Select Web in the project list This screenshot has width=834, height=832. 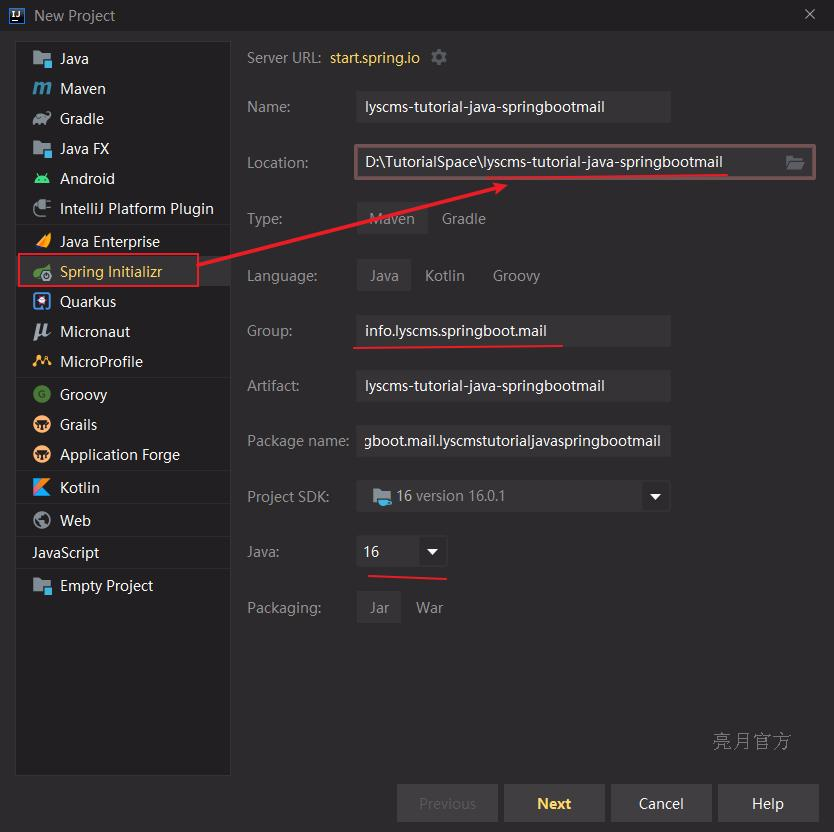pyautogui.click(x=123, y=520)
